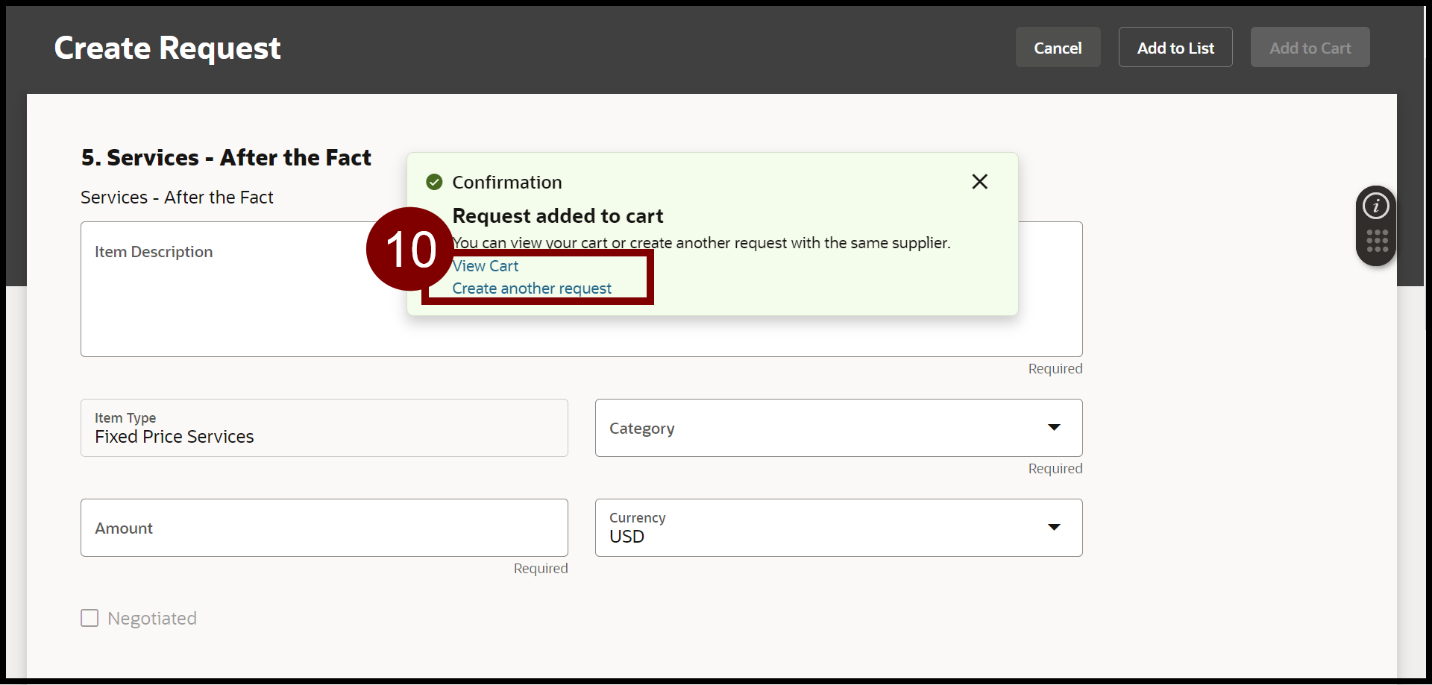Click the Negotiated checkbox label text
Screen dimensions: 1432x685
pos(152,619)
